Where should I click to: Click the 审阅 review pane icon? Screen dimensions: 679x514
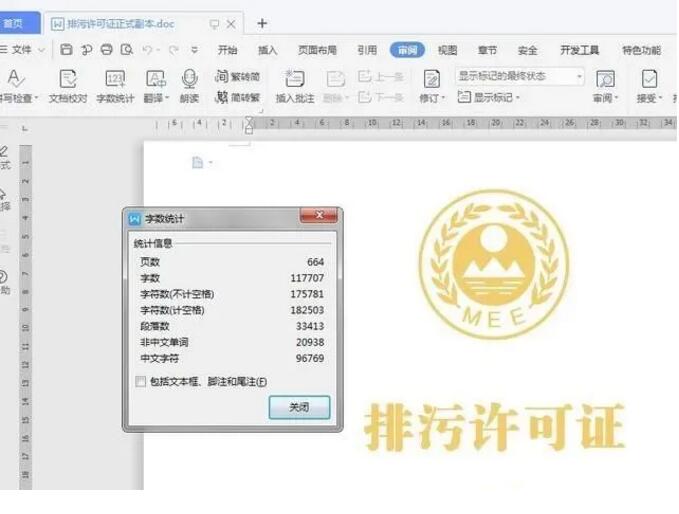coord(605,79)
